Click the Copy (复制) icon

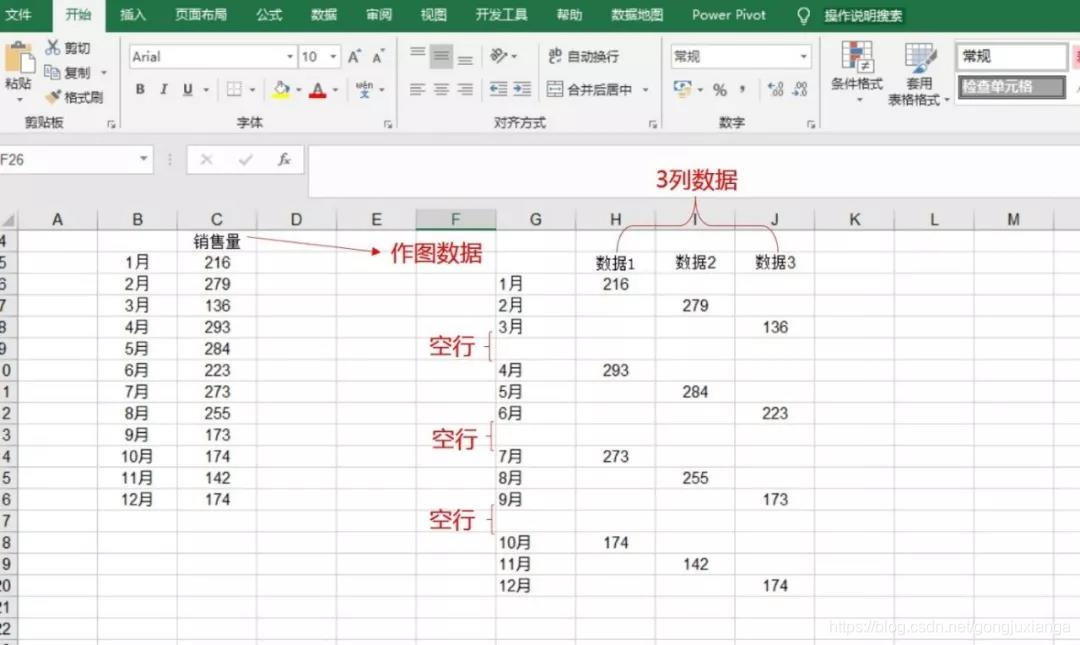[x=52, y=72]
